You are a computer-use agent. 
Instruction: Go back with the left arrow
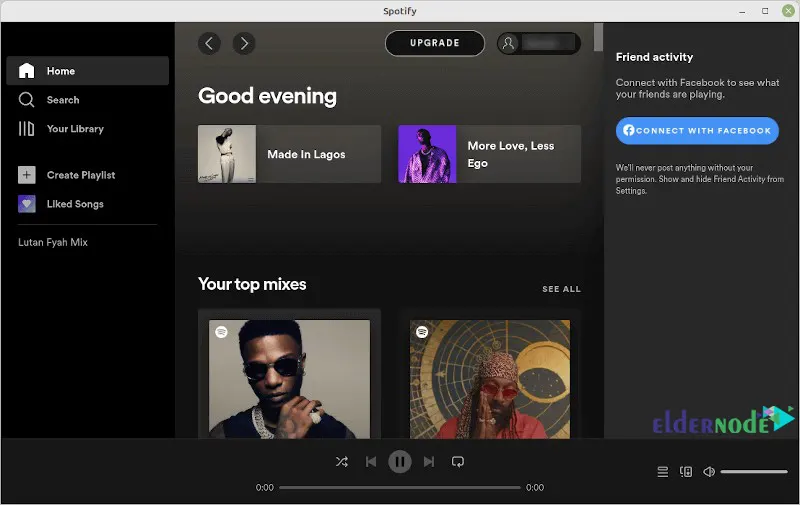[x=209, y=43]
